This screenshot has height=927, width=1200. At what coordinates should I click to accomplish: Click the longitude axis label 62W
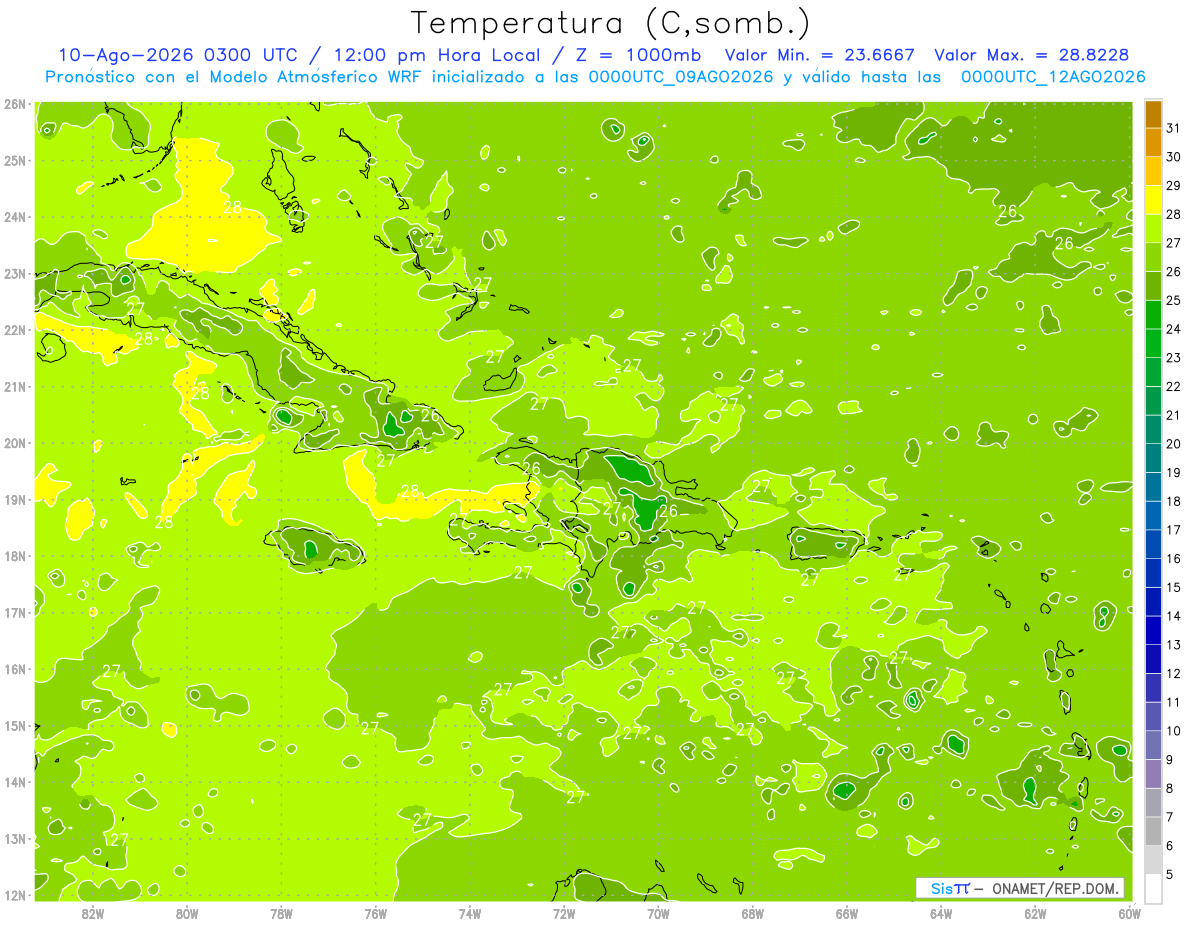(x=1035, y=913)
